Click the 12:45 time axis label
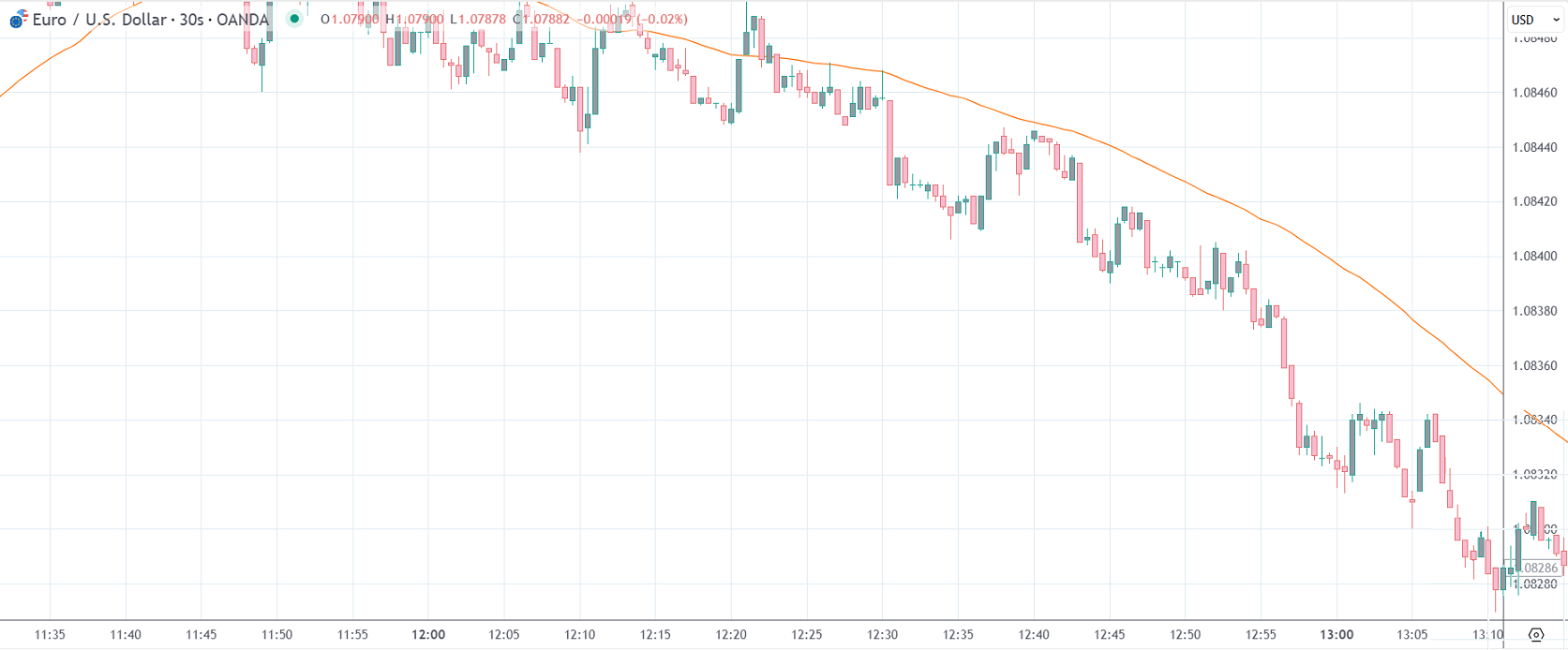The width and height of the screenshot is (1568, 650). [1110, 635]
